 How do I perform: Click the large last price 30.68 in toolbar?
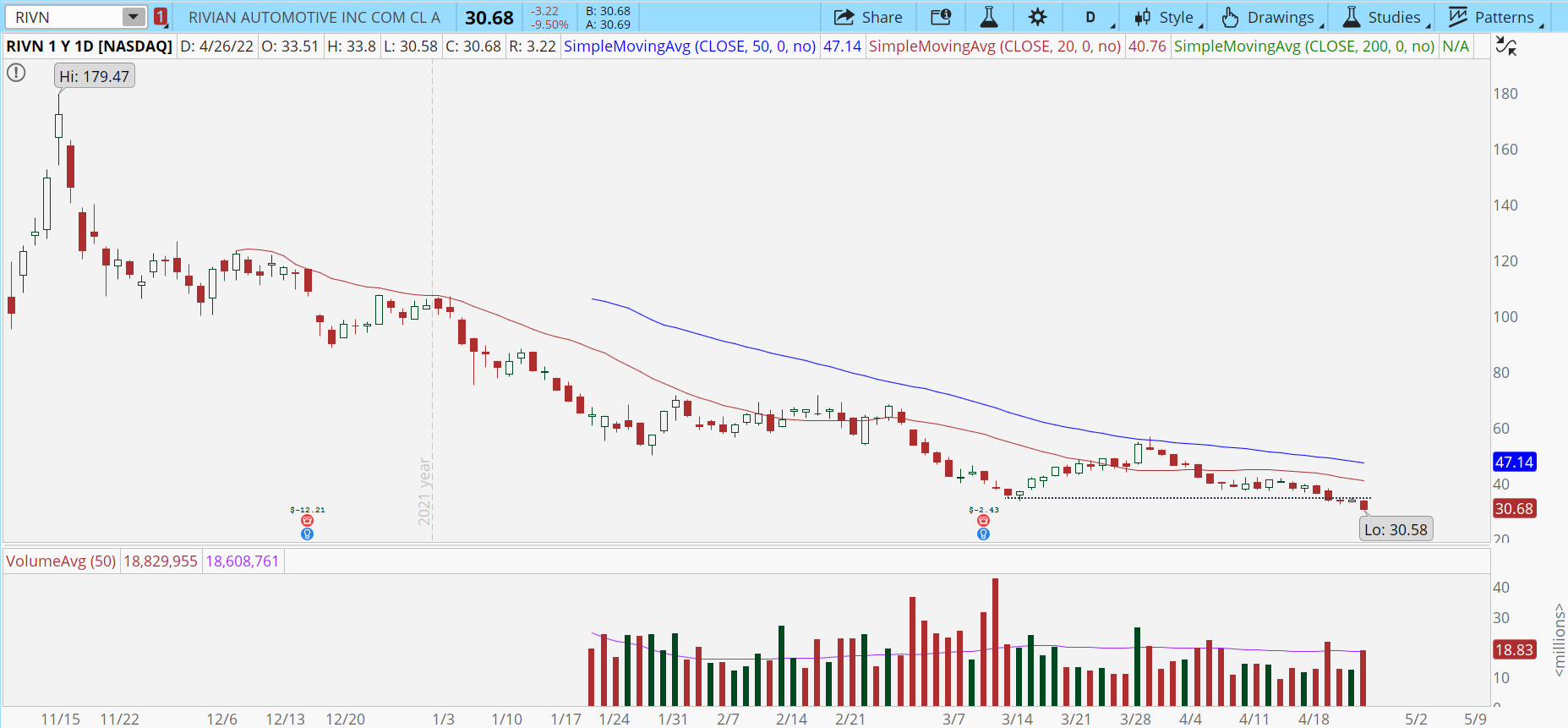489,18
